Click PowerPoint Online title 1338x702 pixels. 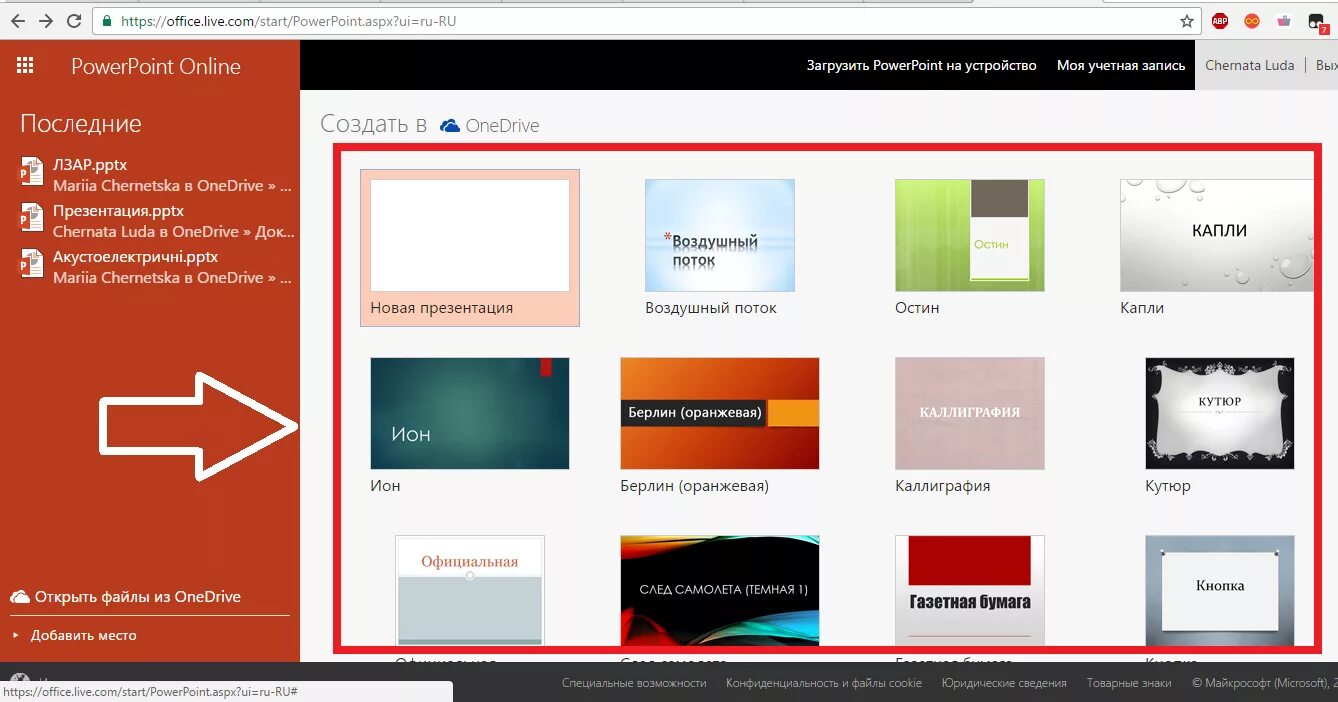(156, 66)
